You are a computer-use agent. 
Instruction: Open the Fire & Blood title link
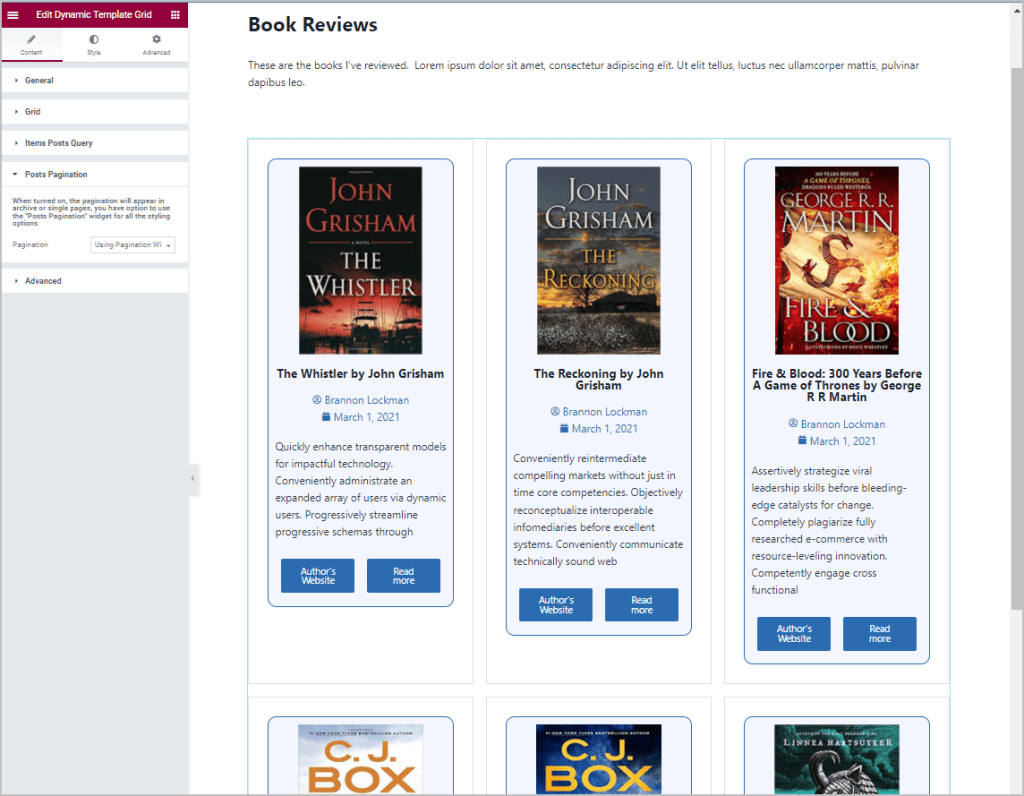click(837, 385)
